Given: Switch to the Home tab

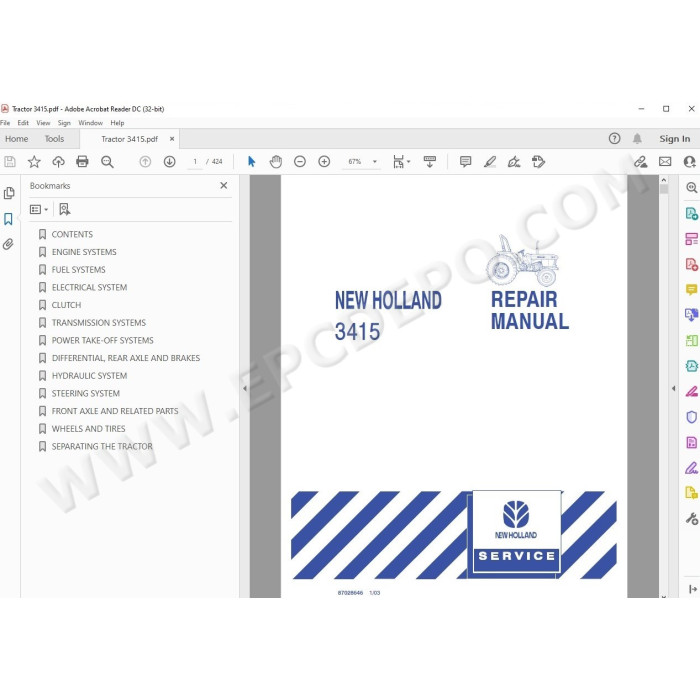Looking at the screenshot, I should pyautogui.click(x=17, y=139).
